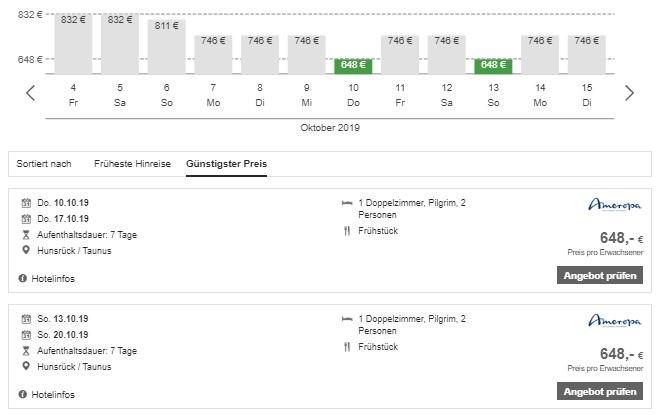Click the info icon in first offer
Screen dimensions: 664x415
[23, 279]
